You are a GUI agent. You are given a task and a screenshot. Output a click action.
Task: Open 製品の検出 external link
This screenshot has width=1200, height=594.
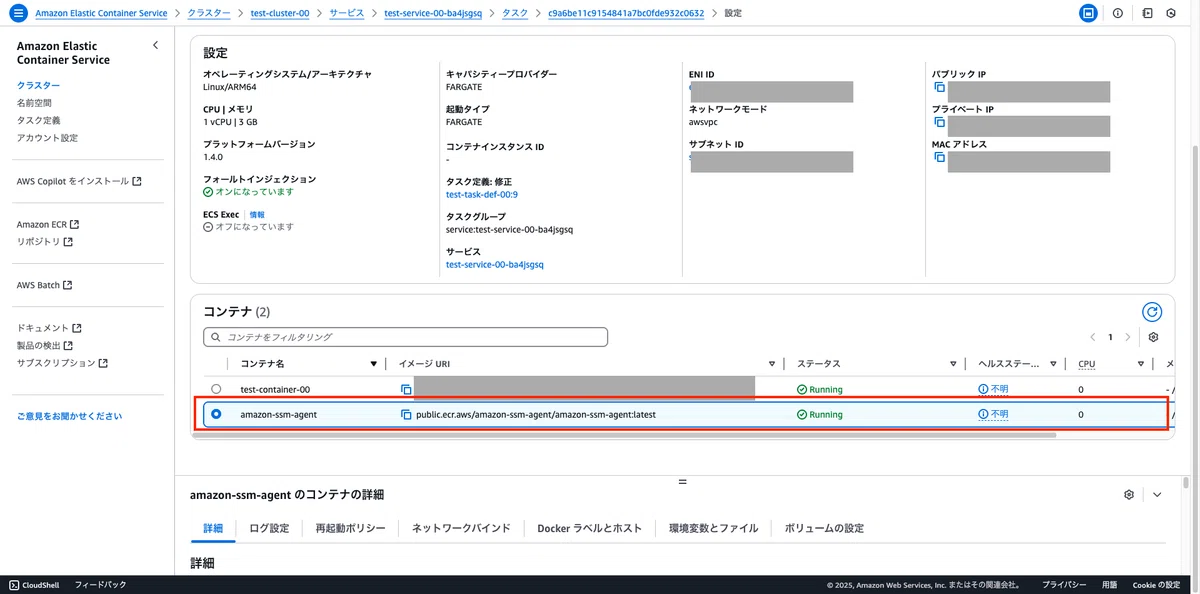[x=47, y=345]
